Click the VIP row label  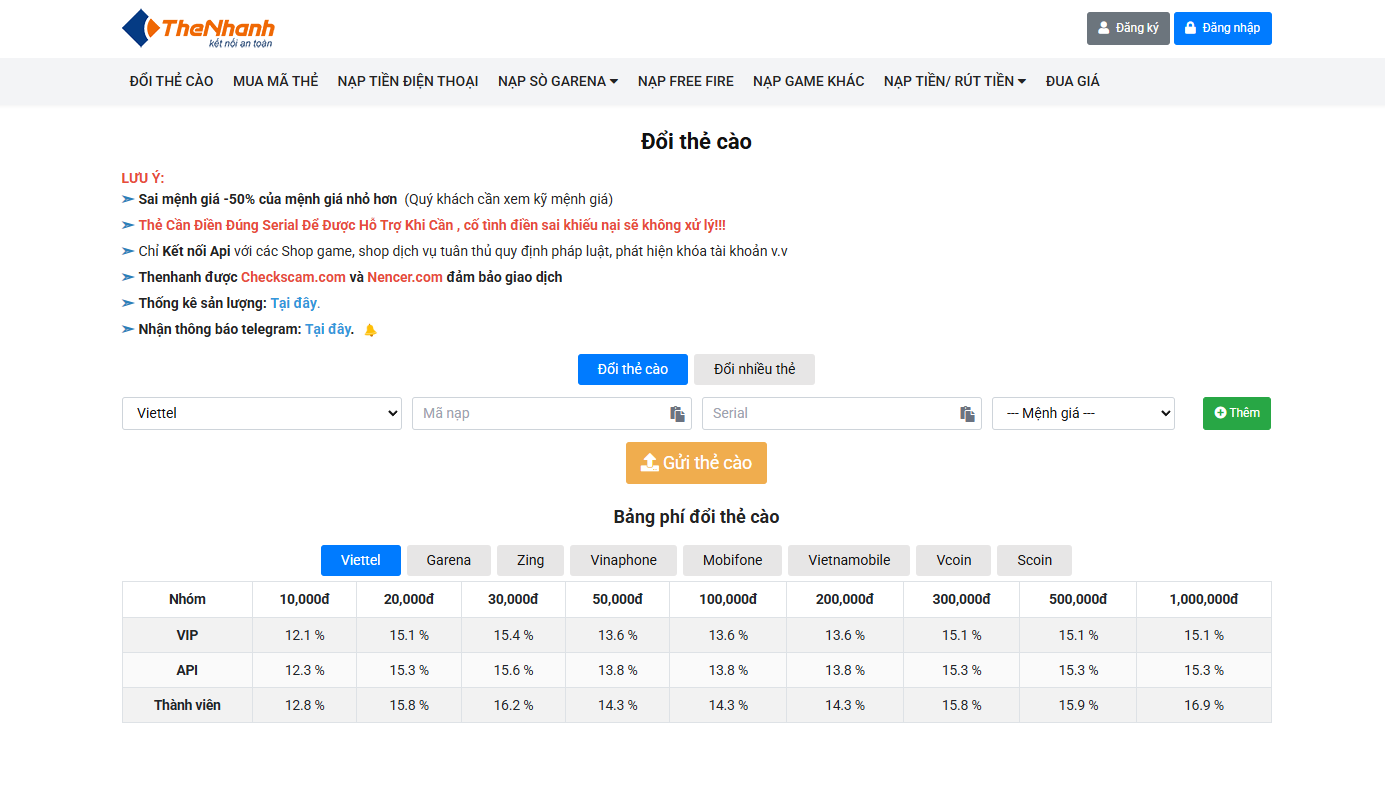point(187,635)
